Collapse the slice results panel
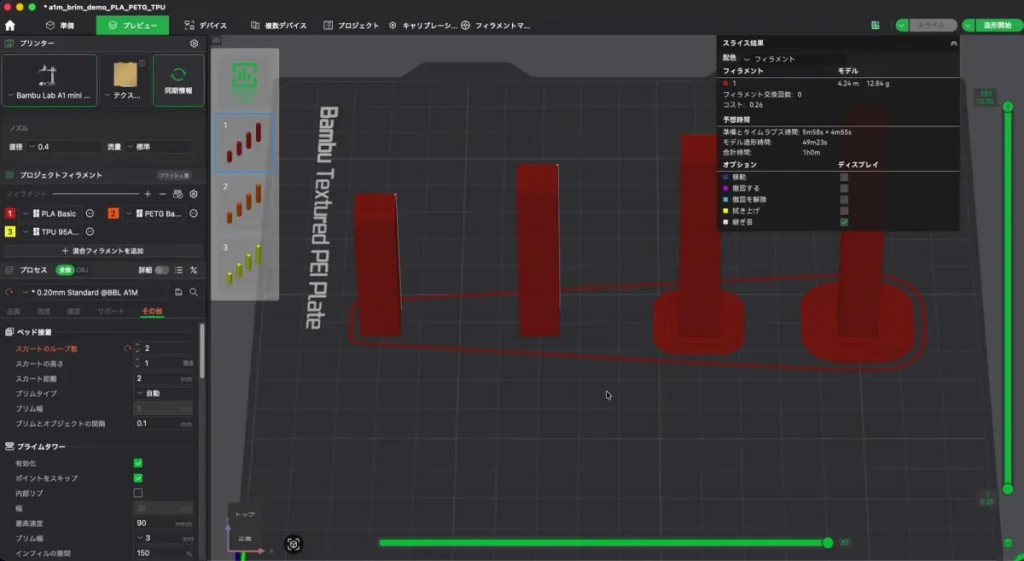 tap(953, 43)
